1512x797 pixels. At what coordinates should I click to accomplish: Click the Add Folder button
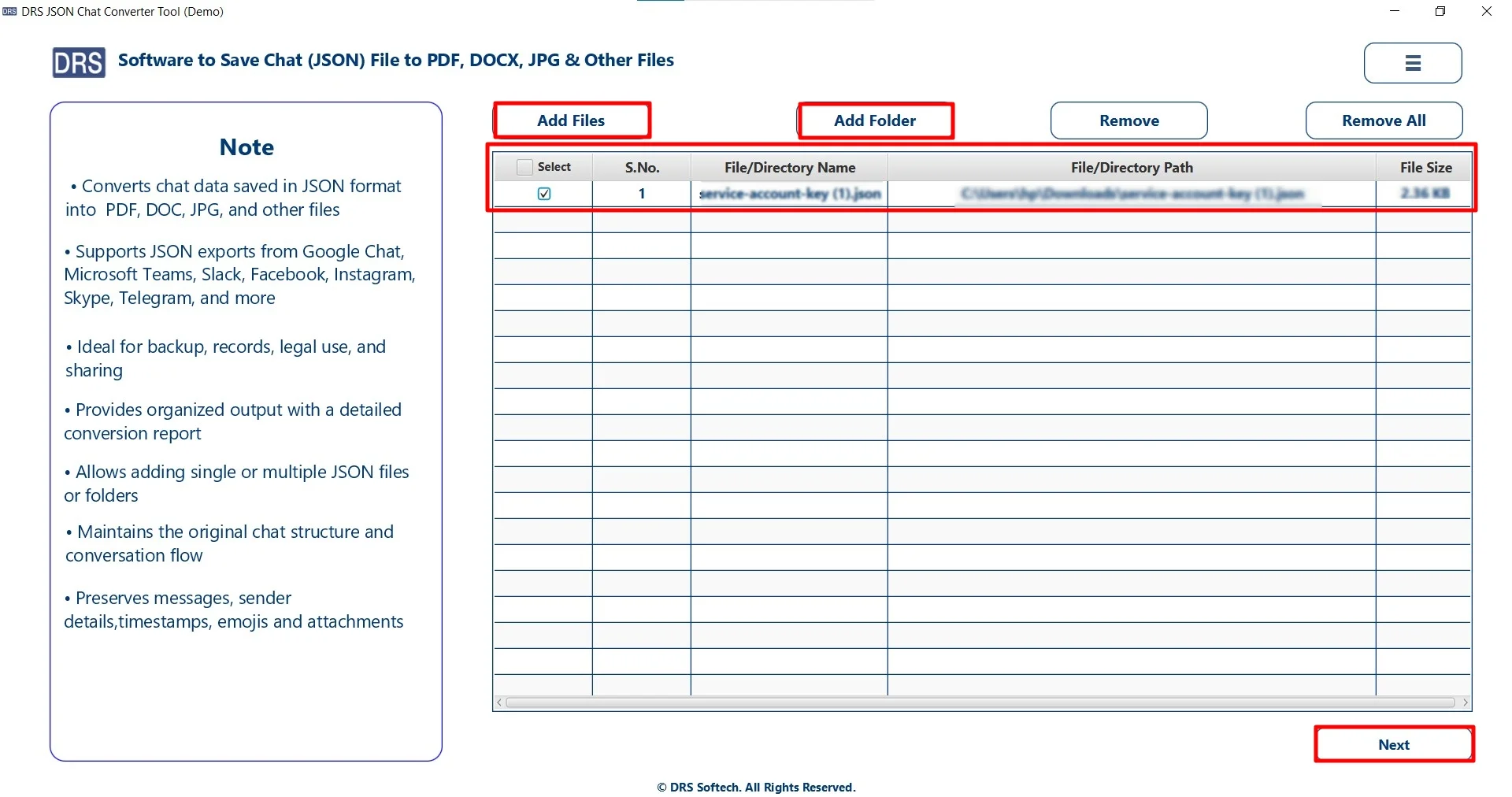875,120
